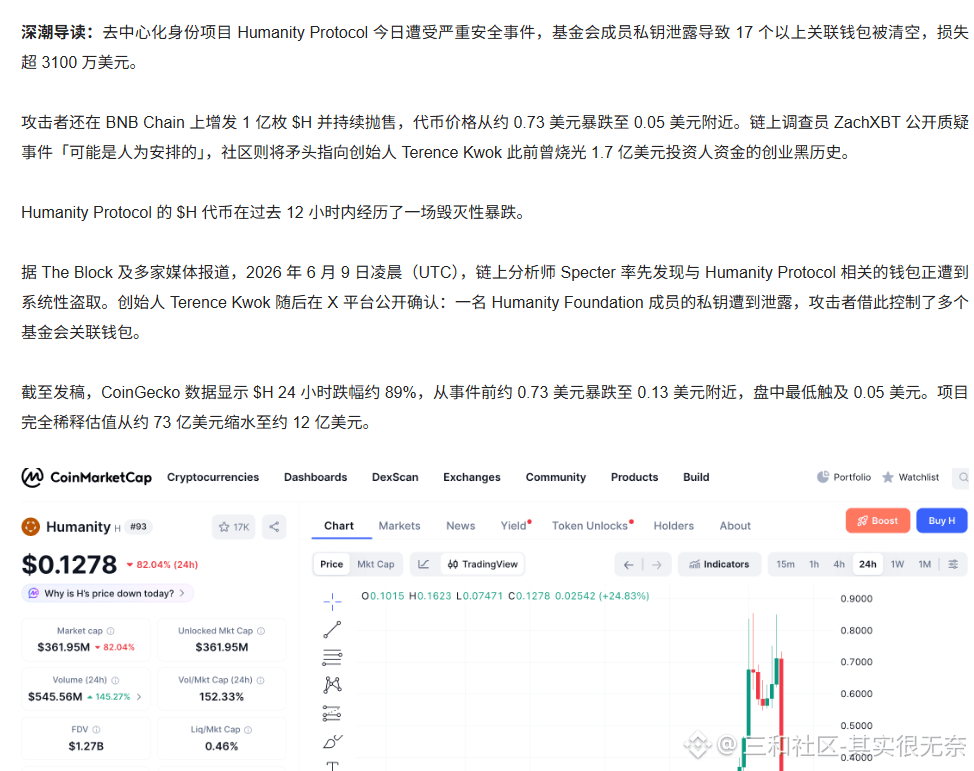This screenshot has height=771, width=974.
Task: Click the Unlocked Mkt Cap info icon
Action: pos(261,631)
